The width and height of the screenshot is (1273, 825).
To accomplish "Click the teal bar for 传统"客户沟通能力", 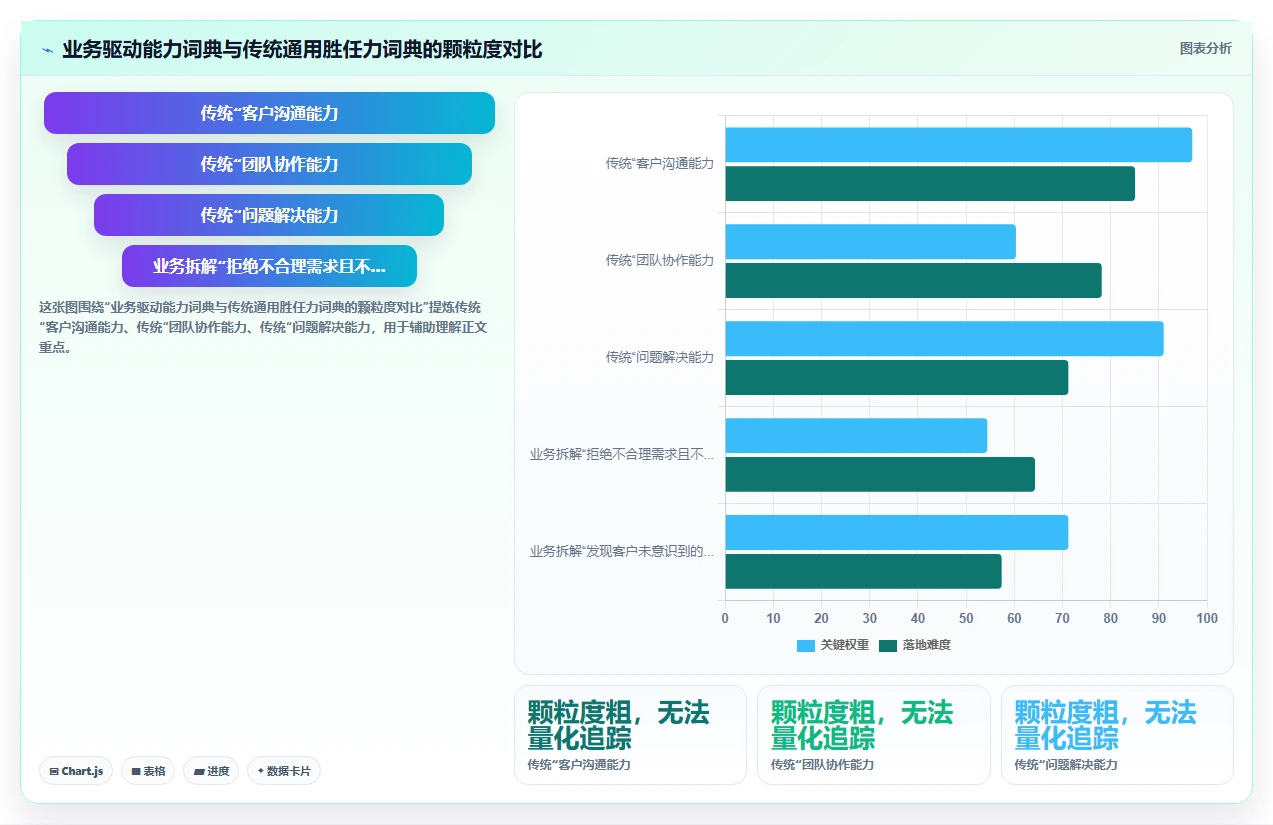I will 930,184.
